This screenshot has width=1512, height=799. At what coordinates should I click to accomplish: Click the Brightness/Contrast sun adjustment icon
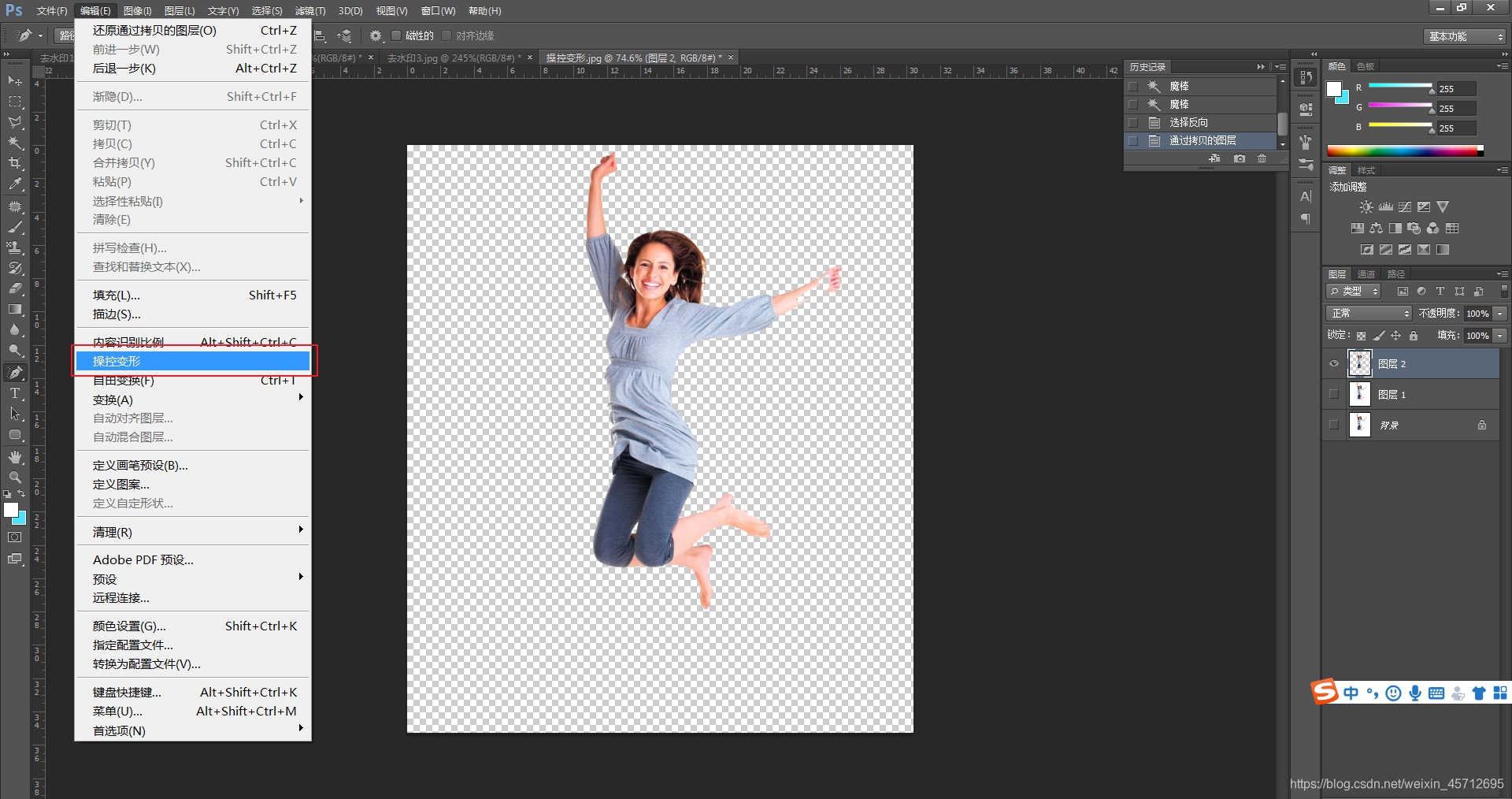coord(1366,207)
